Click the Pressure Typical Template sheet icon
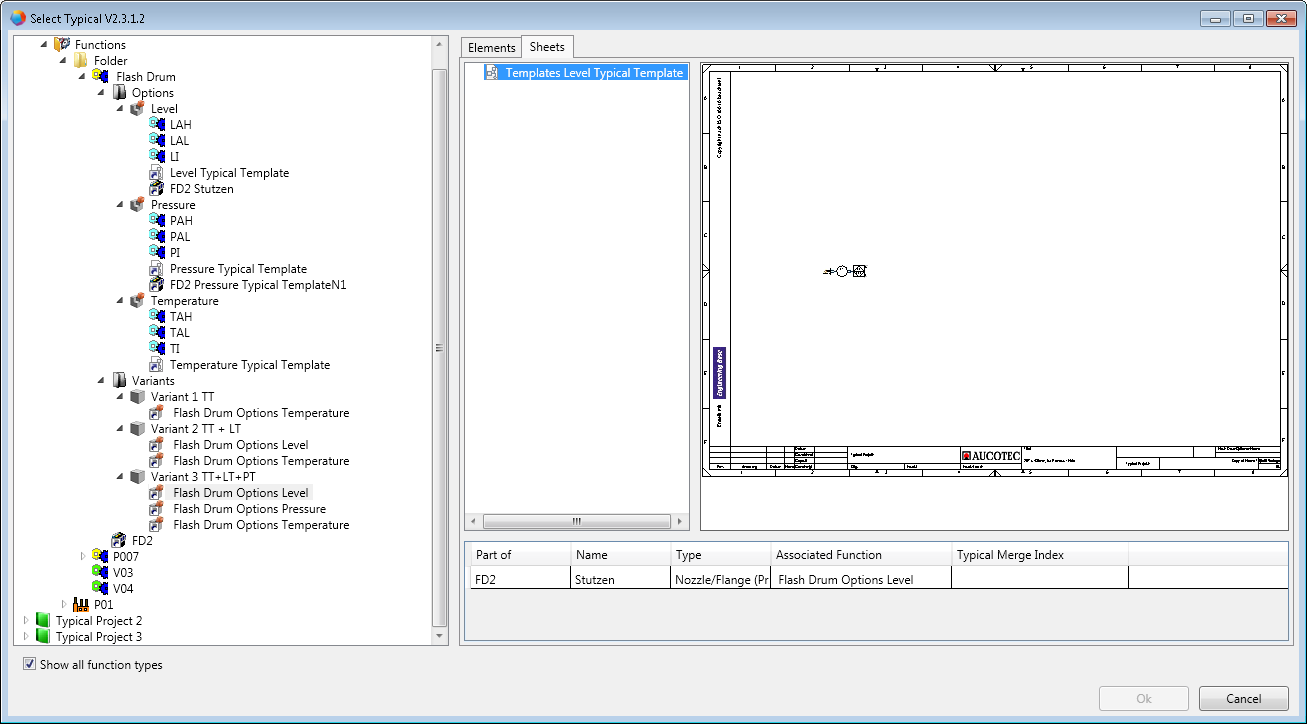1307x724 pixels. click(157, 269)
